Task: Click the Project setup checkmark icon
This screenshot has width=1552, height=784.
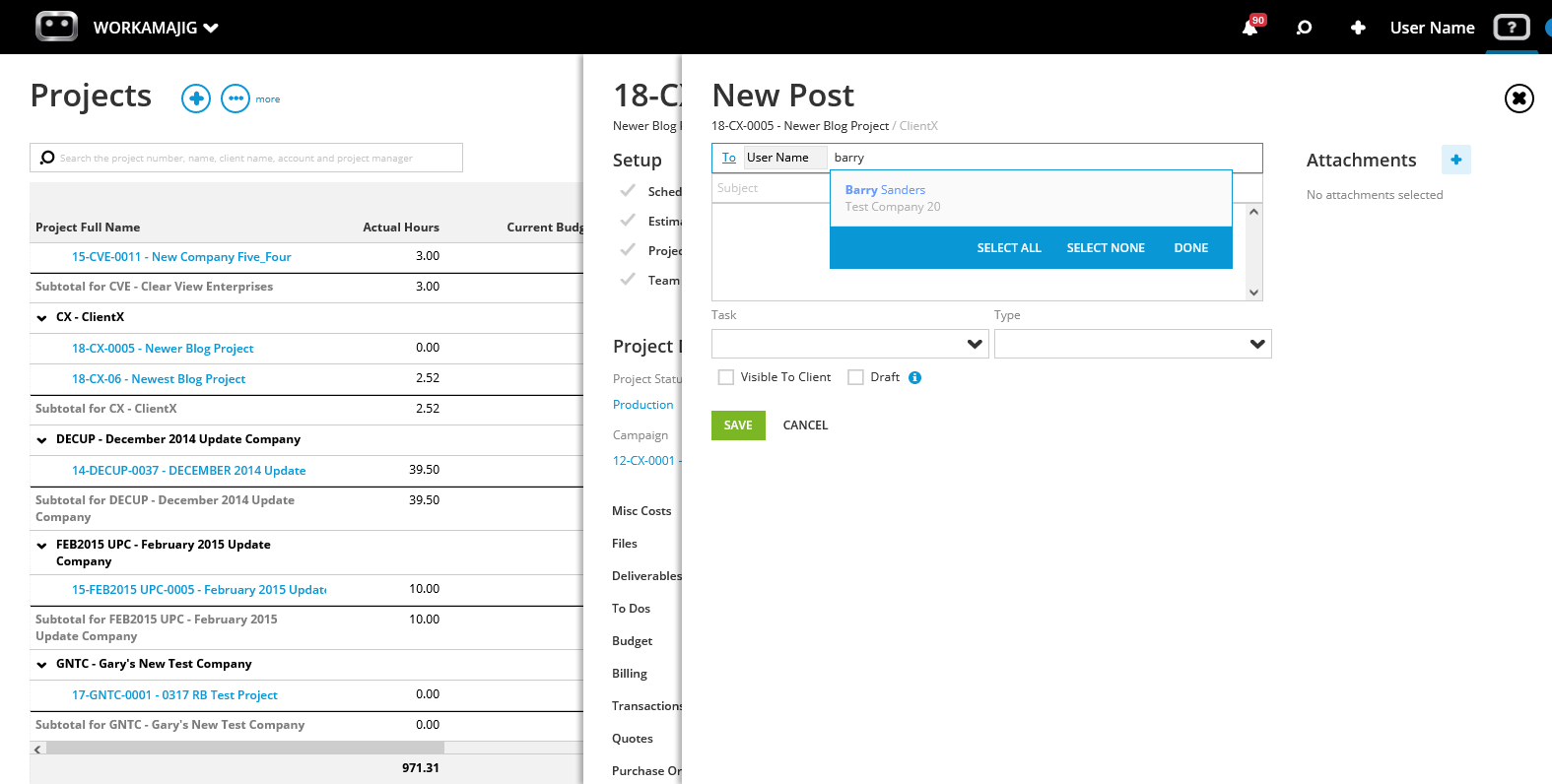Action: point(628,250)
